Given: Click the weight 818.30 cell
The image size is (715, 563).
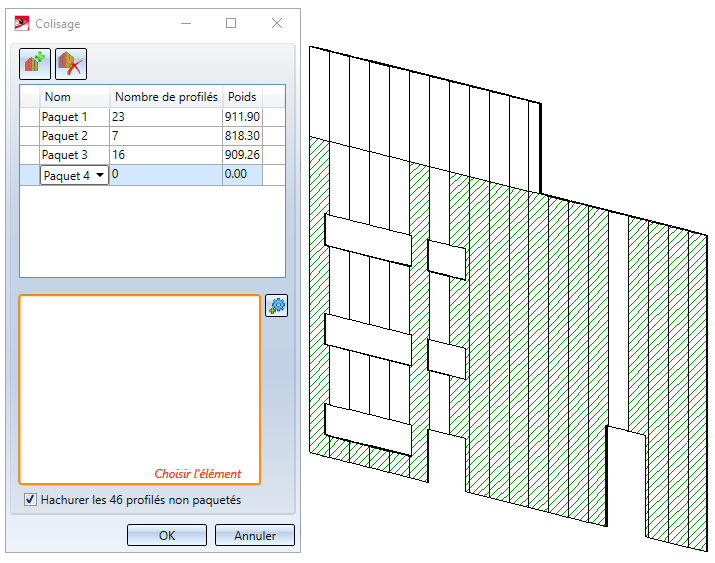Looking at the screenshot, I should tap(242, 136).
